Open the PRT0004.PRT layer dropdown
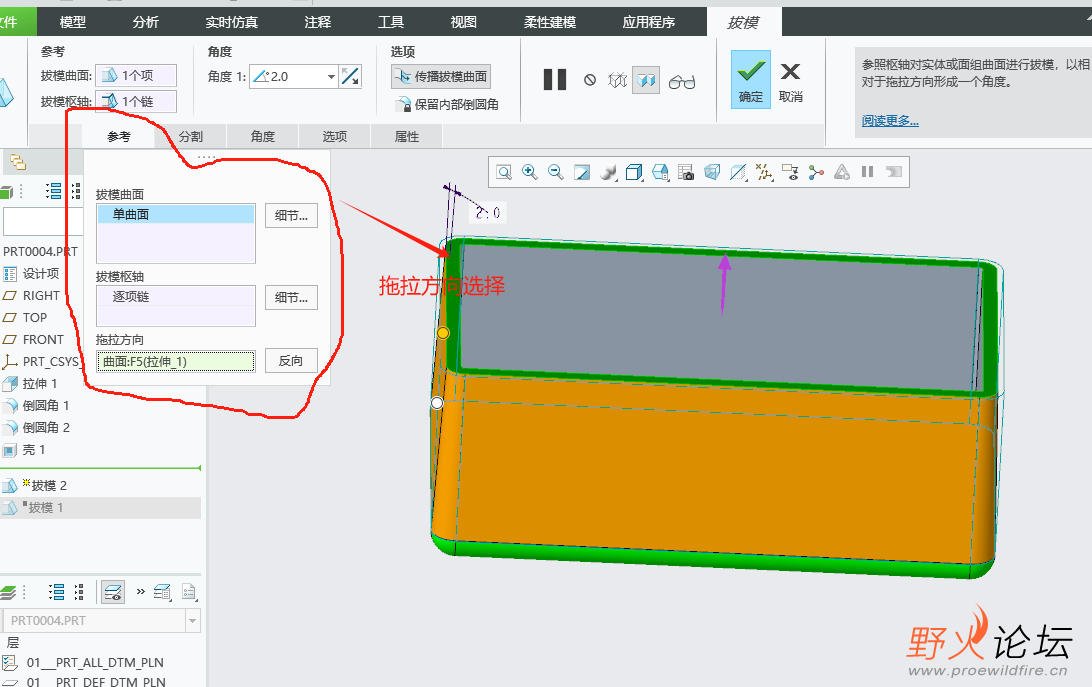The image size is (1092, 687). [x=193, y=621]
